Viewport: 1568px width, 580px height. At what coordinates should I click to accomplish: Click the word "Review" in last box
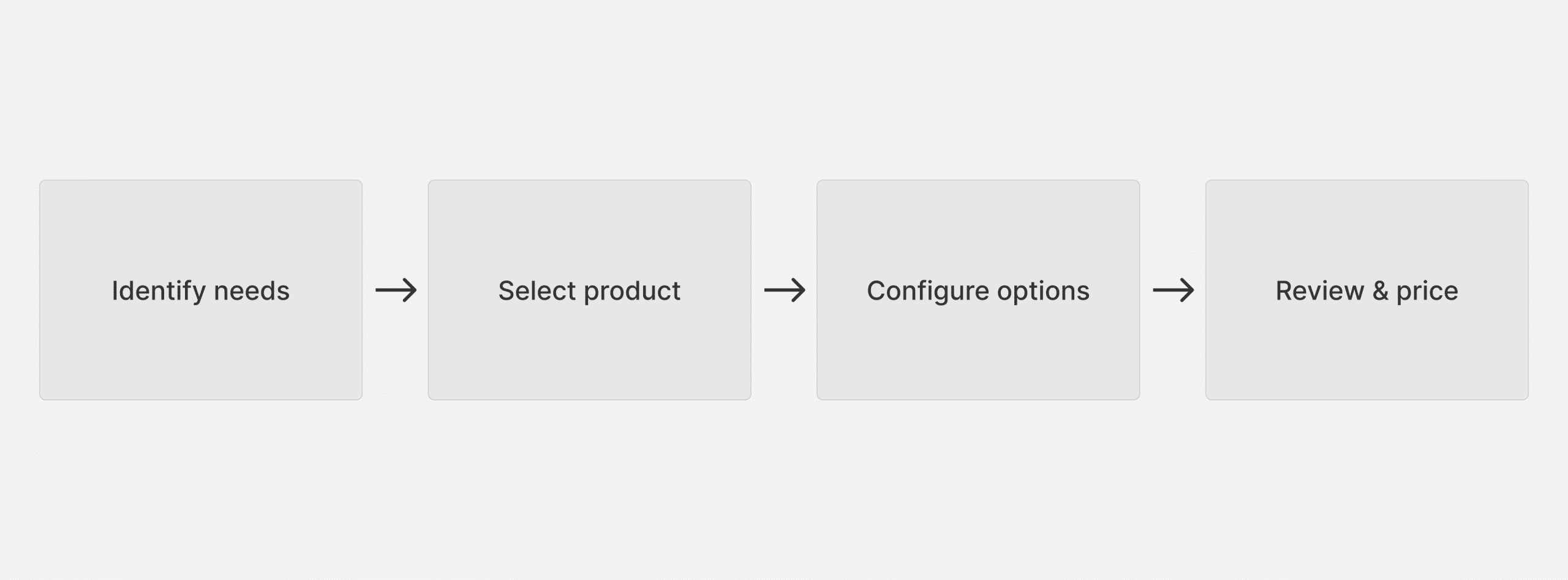coord(1320,291)
